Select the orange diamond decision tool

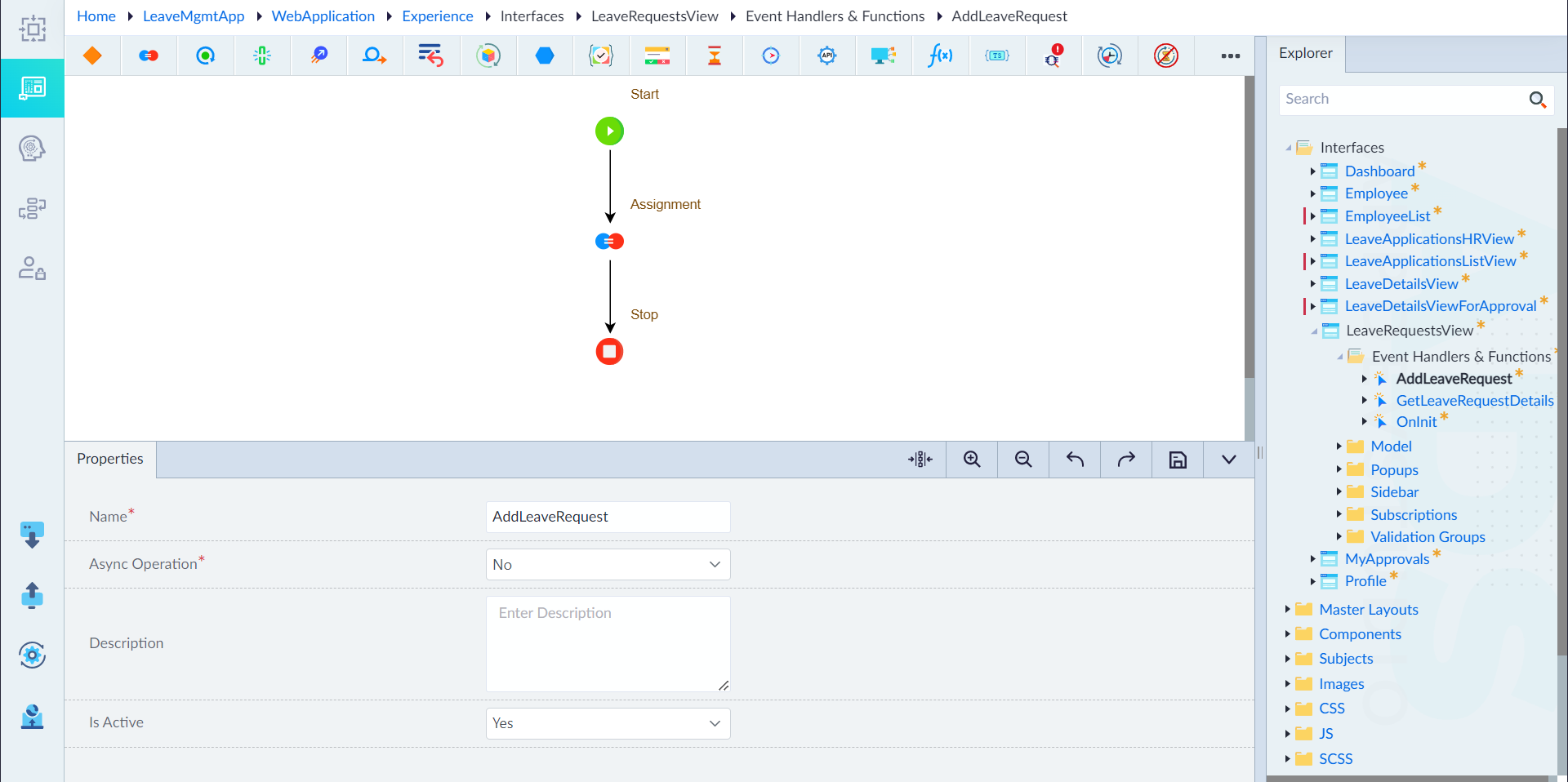click(92, 56)
